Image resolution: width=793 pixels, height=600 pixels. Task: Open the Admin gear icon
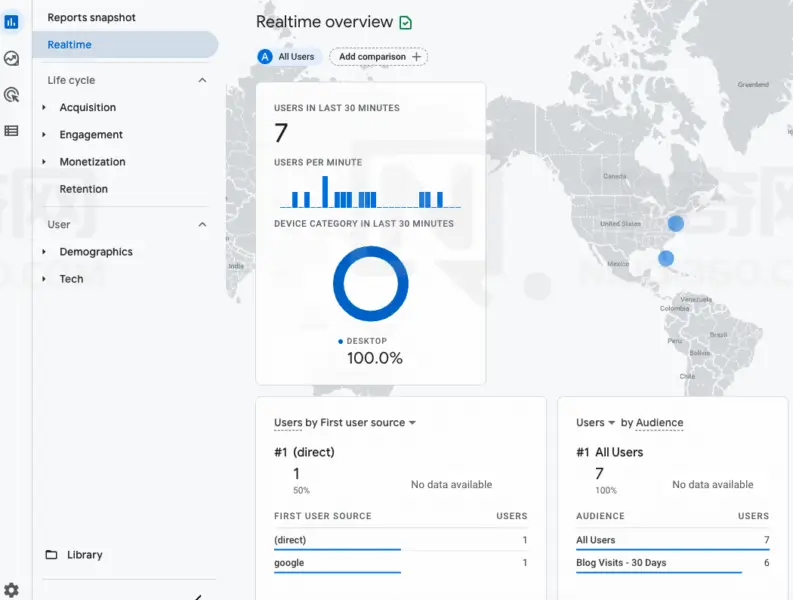pyautogui.click(x=11, y=590)
